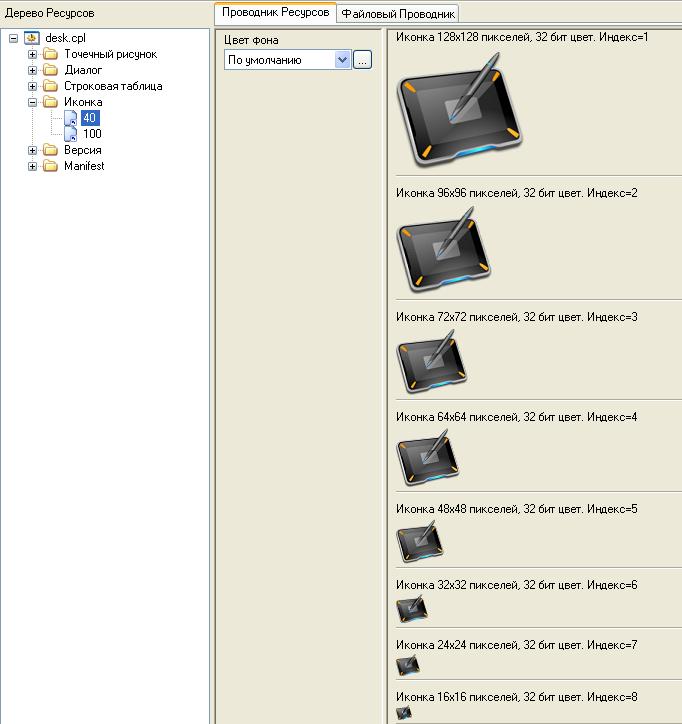Click the text 'Иконка 24x24 пикселей, 32 бит цвет. Индекс=7'

[x=516, y=645]
